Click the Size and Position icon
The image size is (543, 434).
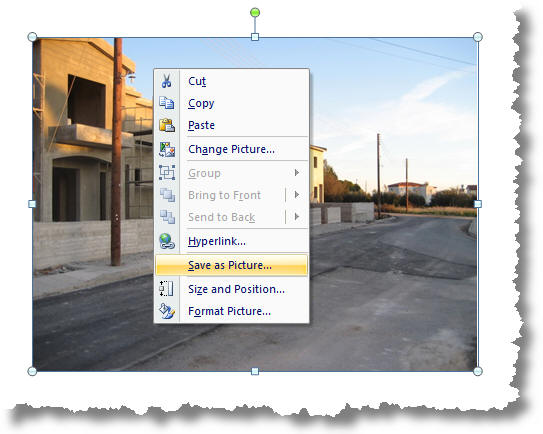(167, 289)
